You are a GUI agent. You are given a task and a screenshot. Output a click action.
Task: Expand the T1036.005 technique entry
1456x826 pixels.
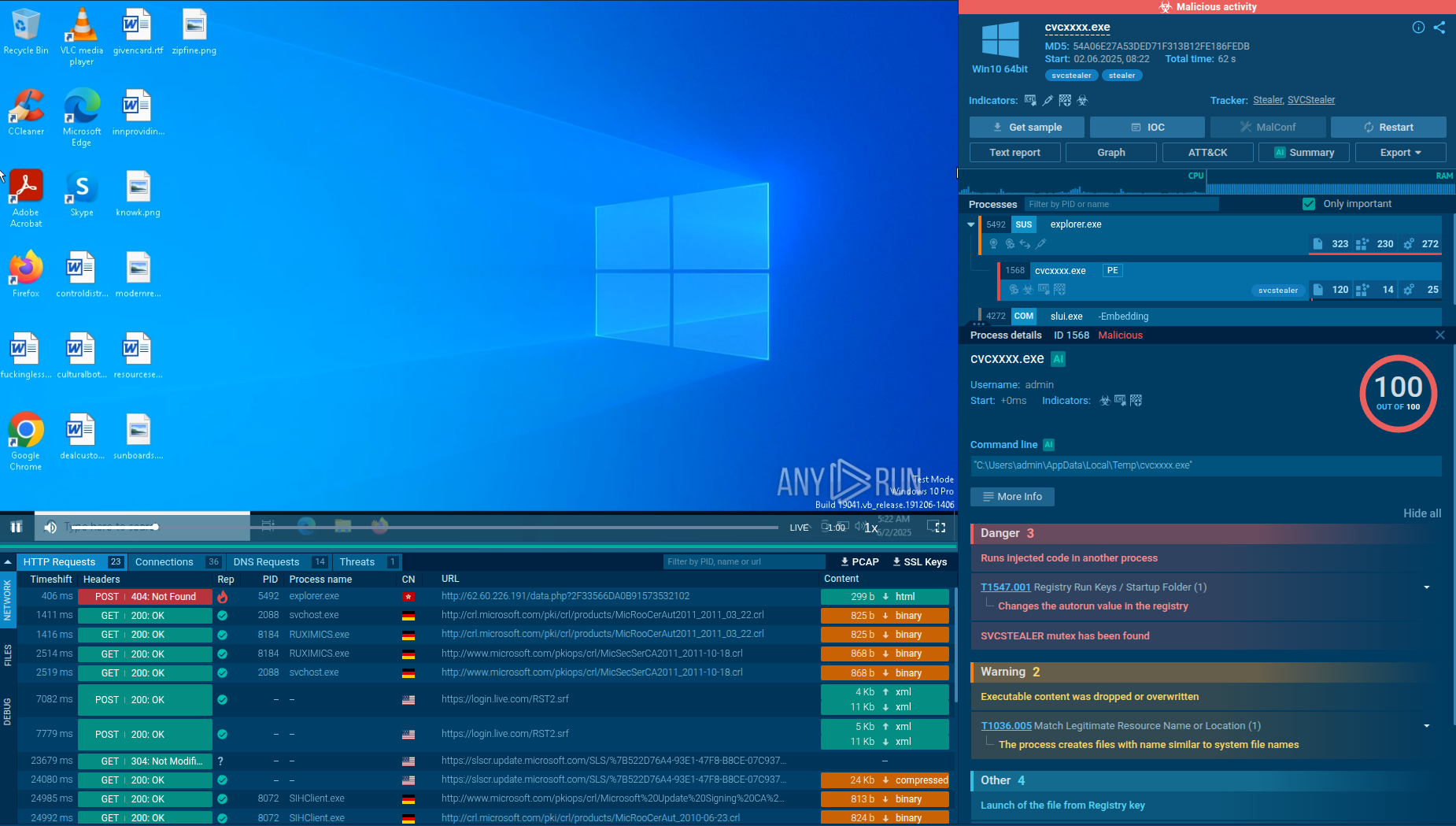point(1427,726)
